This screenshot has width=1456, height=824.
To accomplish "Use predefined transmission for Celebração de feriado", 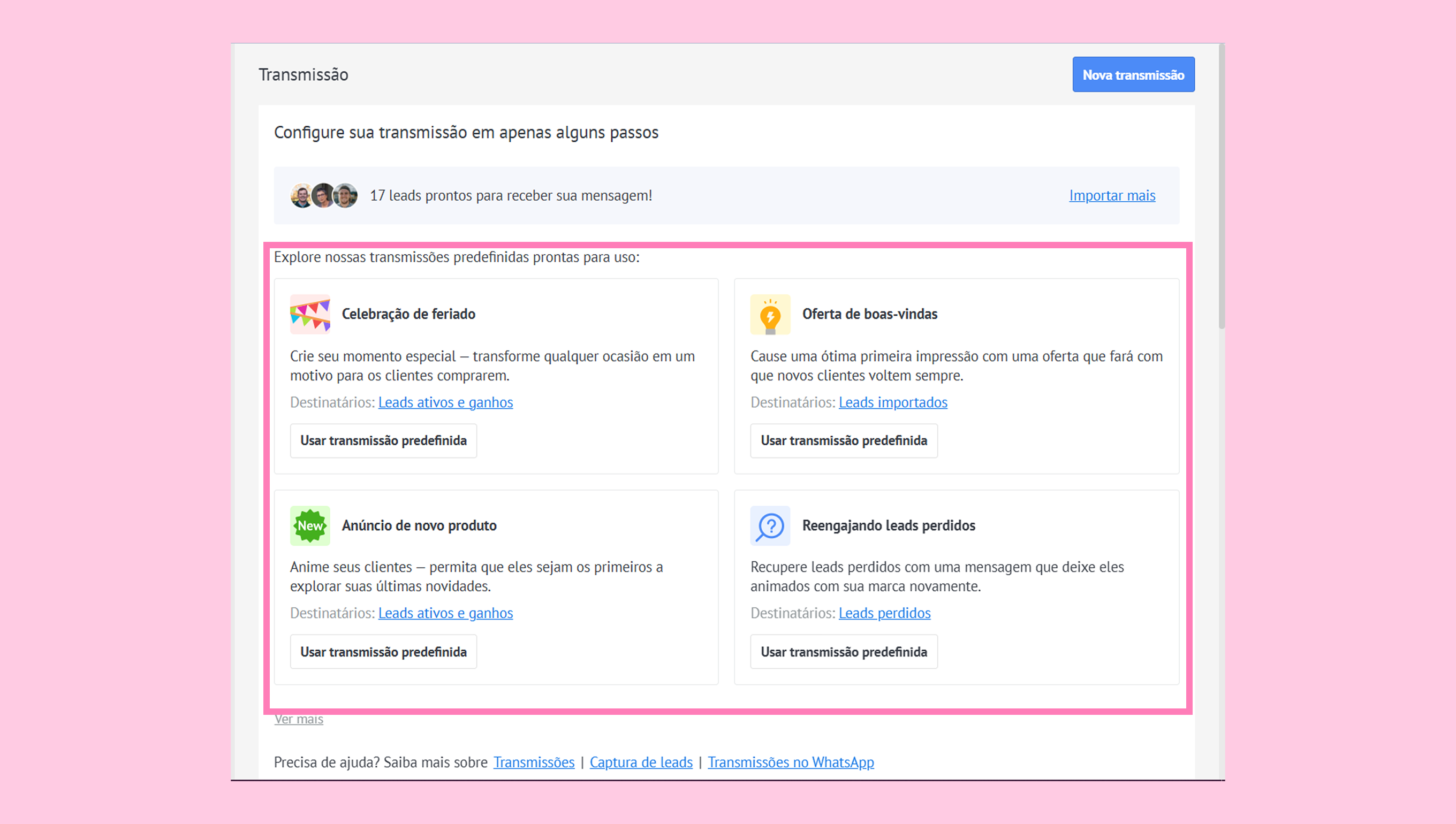I will point(383,440).
